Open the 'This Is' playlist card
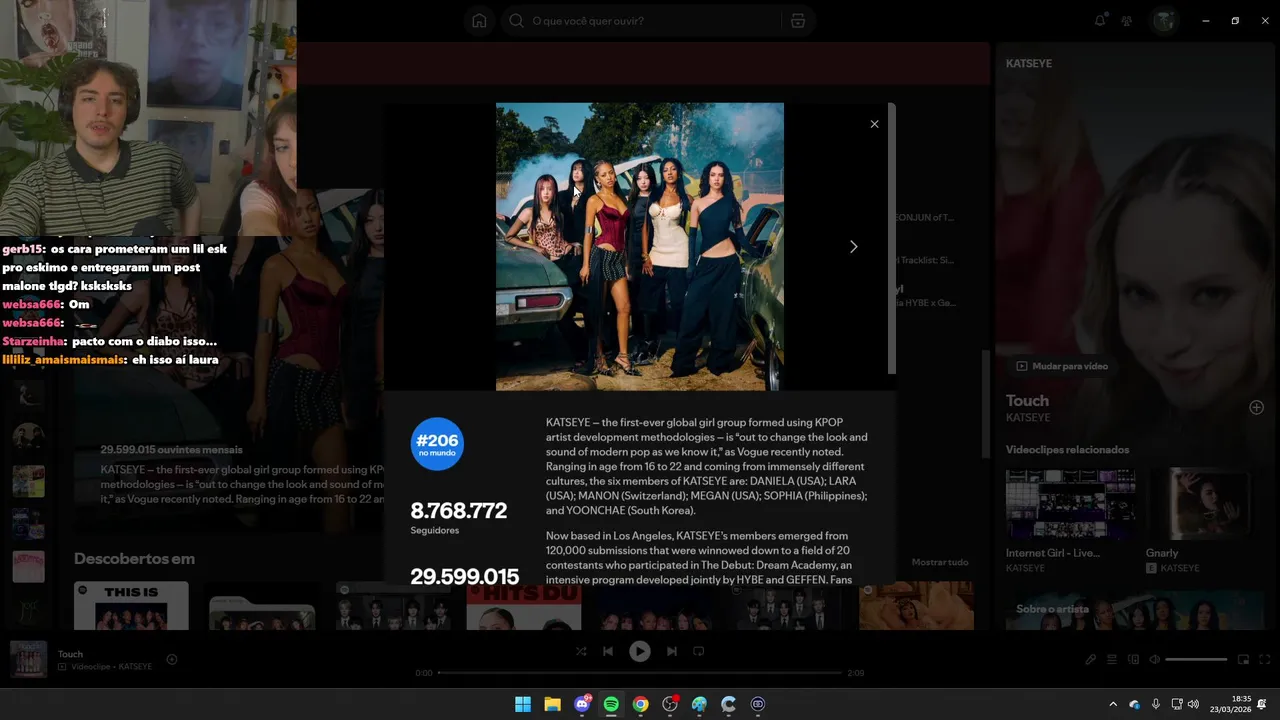The width and height of the screenshot is (1280, 720). pyautogui.click(x=131, y=606)
